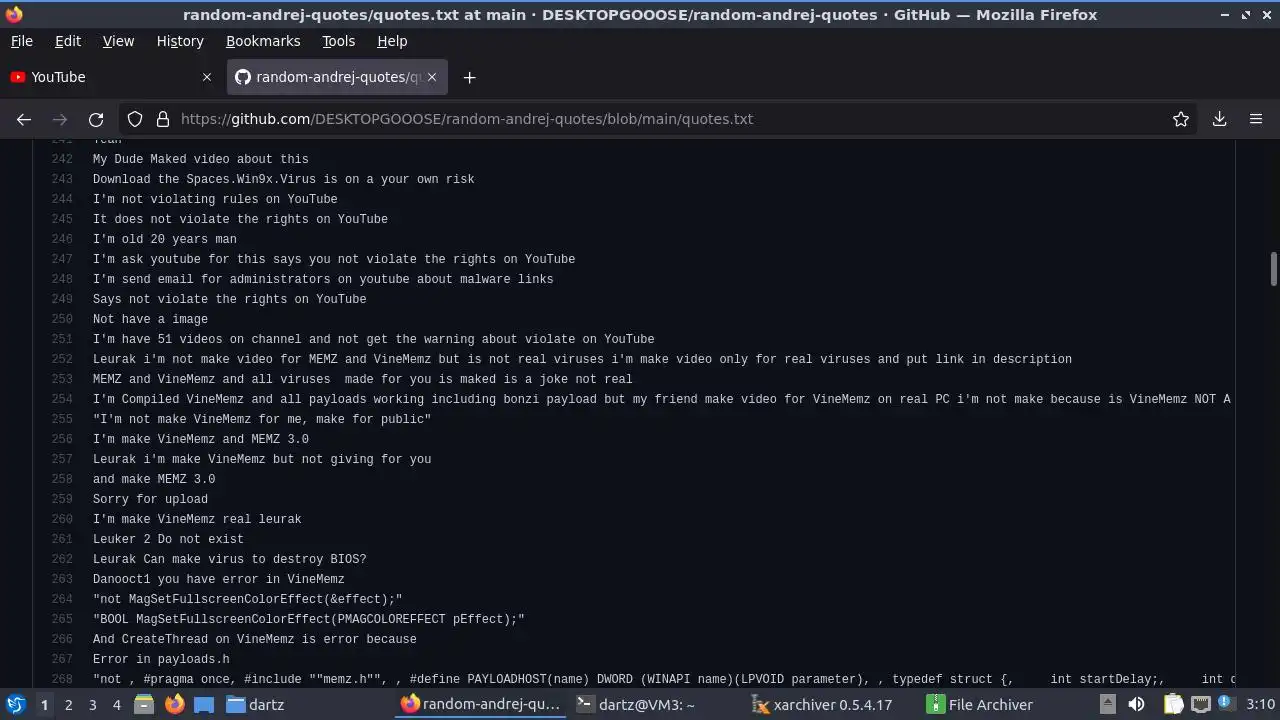Click text "Error in payloads.h"
The width and height of the screenshot is (1280, 720).
161,659
